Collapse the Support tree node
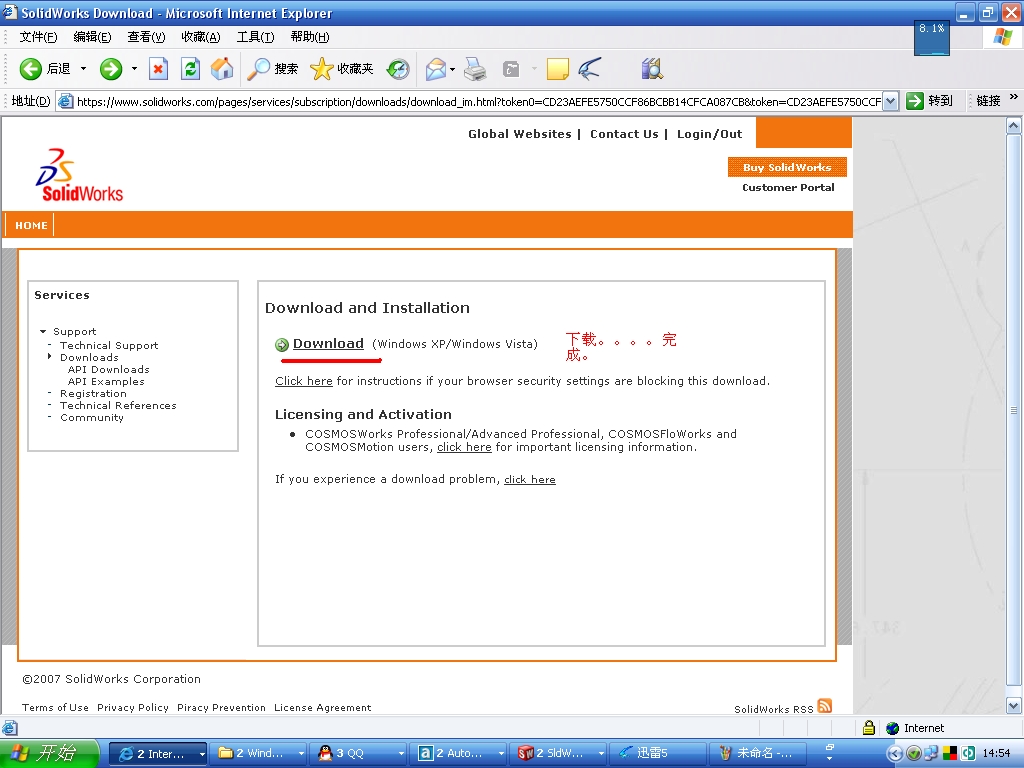 click(43, 332)
